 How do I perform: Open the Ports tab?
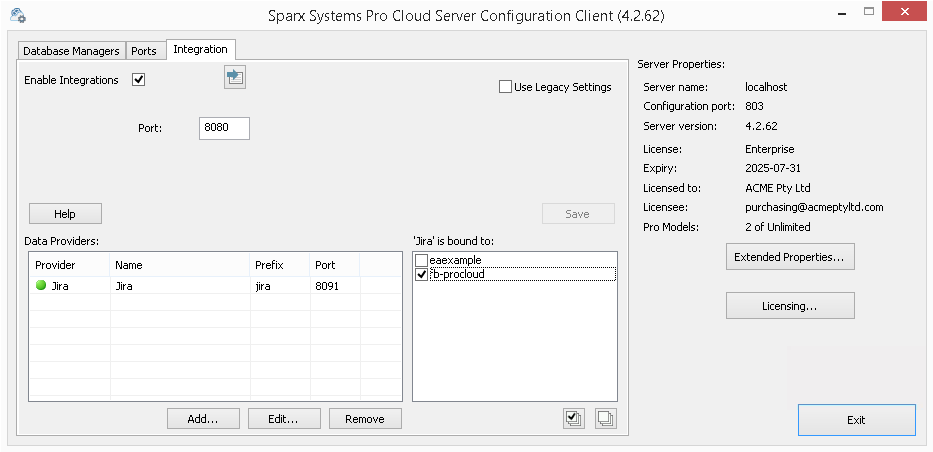click(144, 51)
